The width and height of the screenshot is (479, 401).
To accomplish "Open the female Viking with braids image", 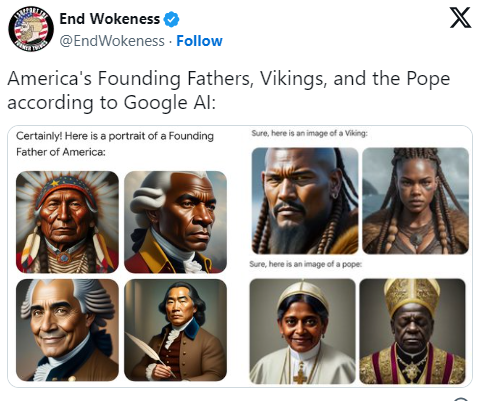I will pyautogui.click(x=415, y=201).
